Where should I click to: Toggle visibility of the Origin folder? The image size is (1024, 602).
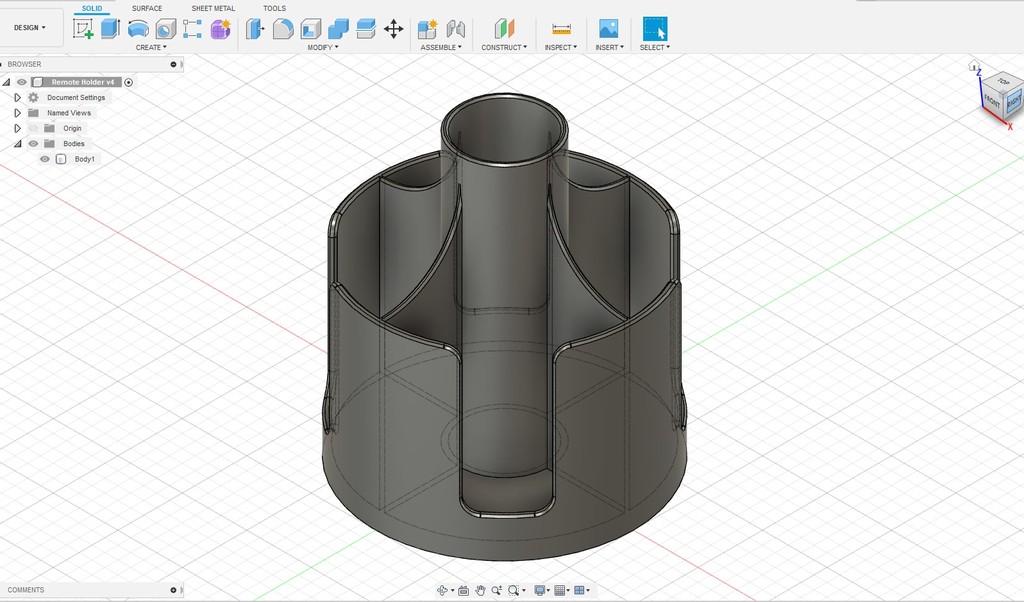coord(33,128)
